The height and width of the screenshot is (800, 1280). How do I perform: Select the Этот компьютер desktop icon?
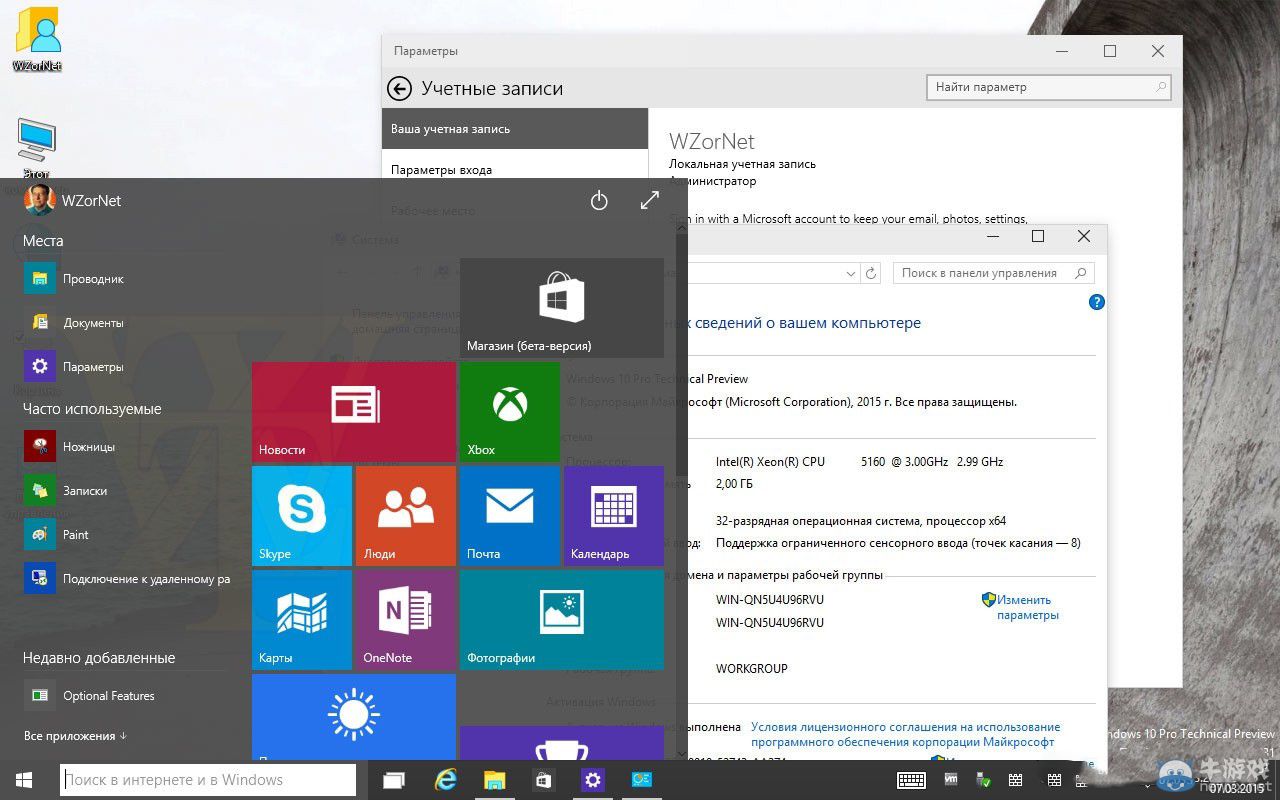pyautogui.click(x=37, y=149)
